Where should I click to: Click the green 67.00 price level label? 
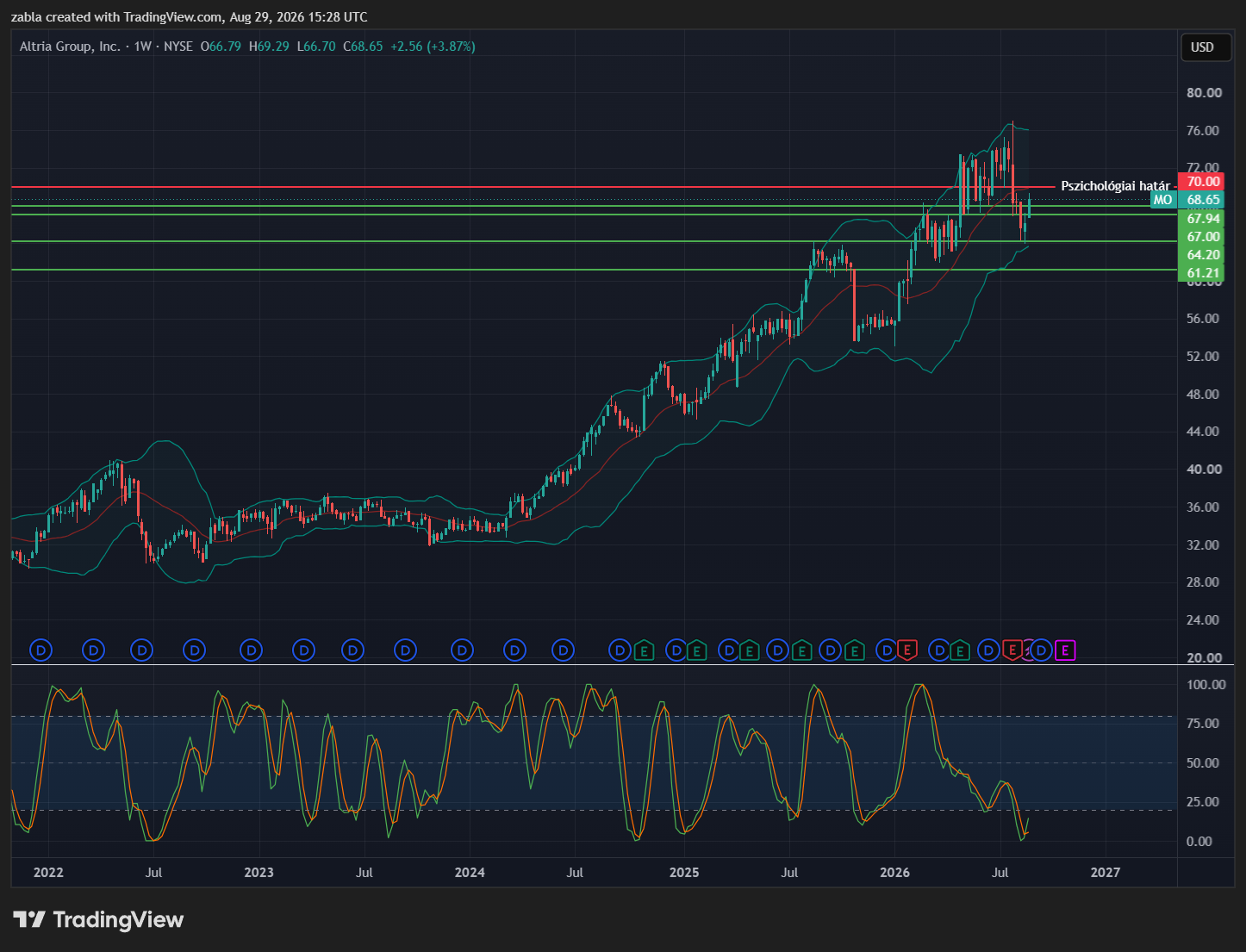click(x=1203, y=237)
